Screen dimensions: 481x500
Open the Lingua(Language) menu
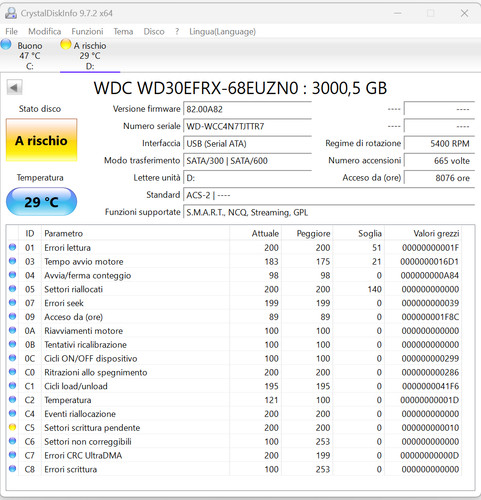click(222, 31)
